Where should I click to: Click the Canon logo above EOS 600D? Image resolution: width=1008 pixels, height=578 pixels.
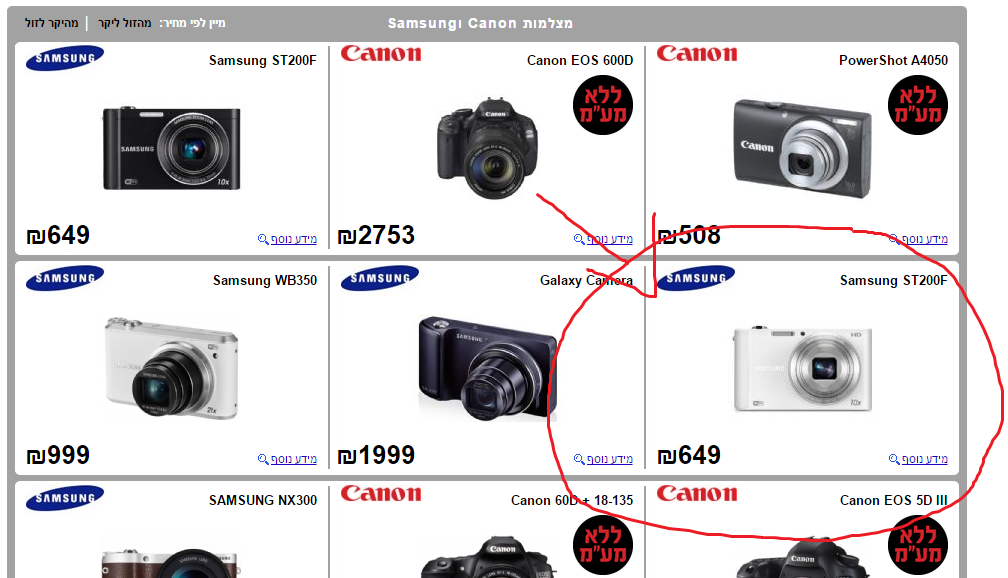point(381,53)
